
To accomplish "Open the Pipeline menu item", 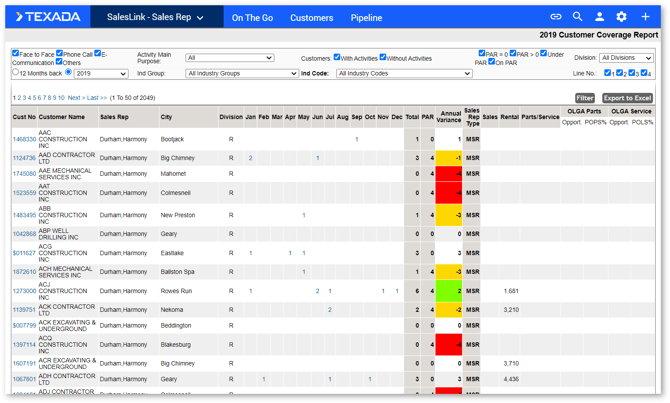I will 366,18.
